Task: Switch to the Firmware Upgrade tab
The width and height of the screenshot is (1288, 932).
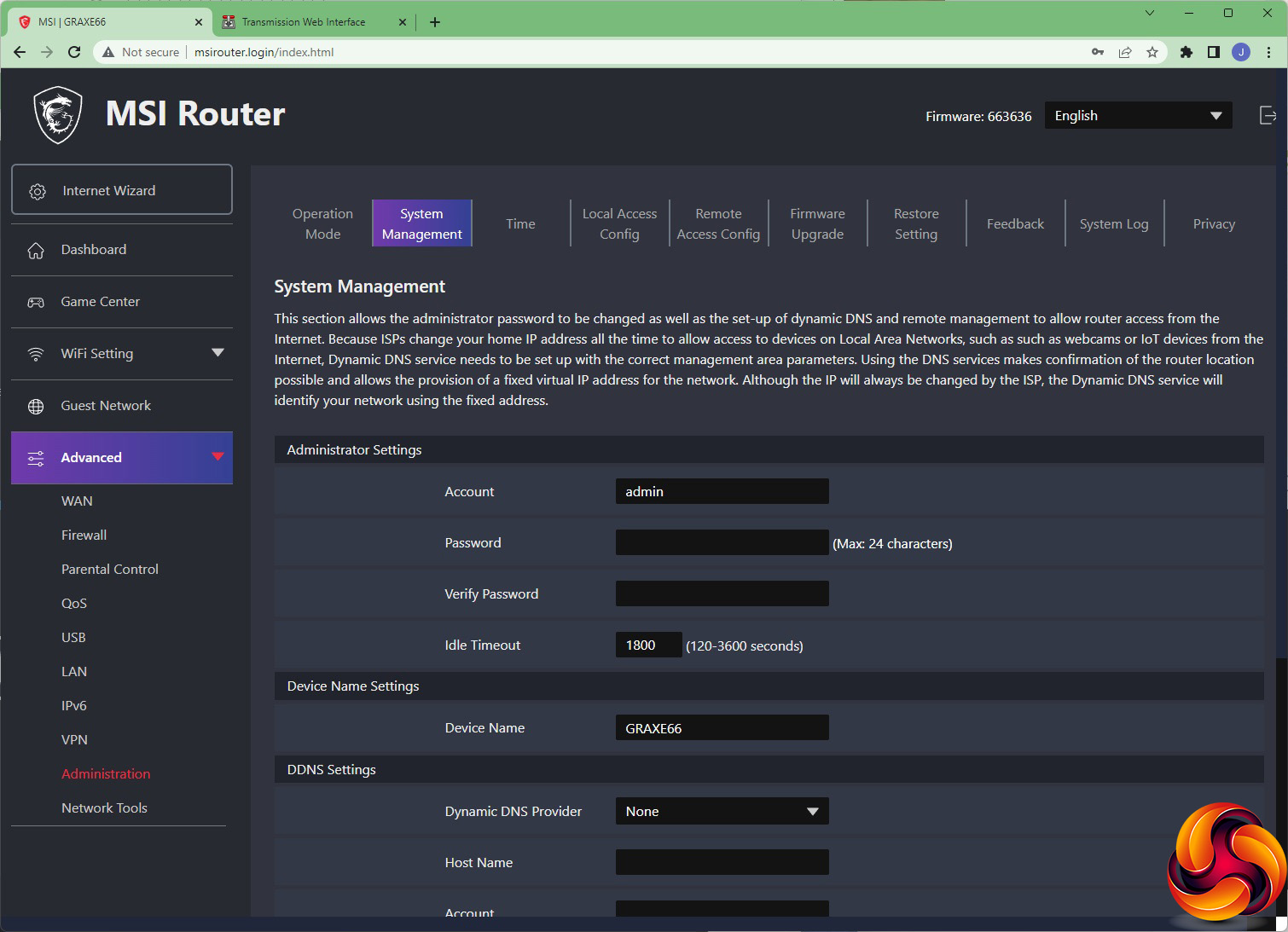Action: (817, 224)
